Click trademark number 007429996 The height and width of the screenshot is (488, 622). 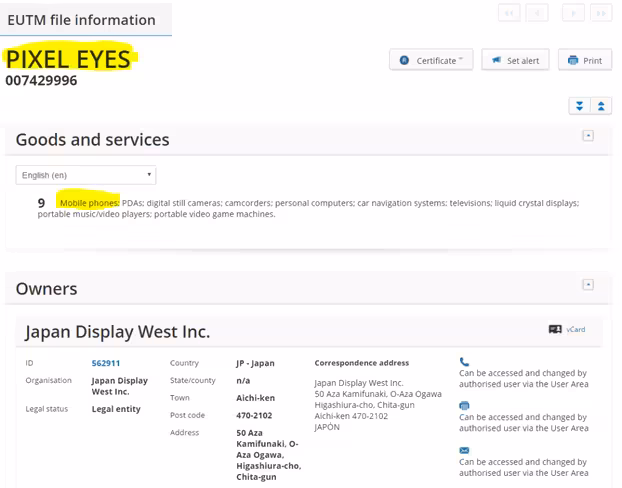coord(41,81)
